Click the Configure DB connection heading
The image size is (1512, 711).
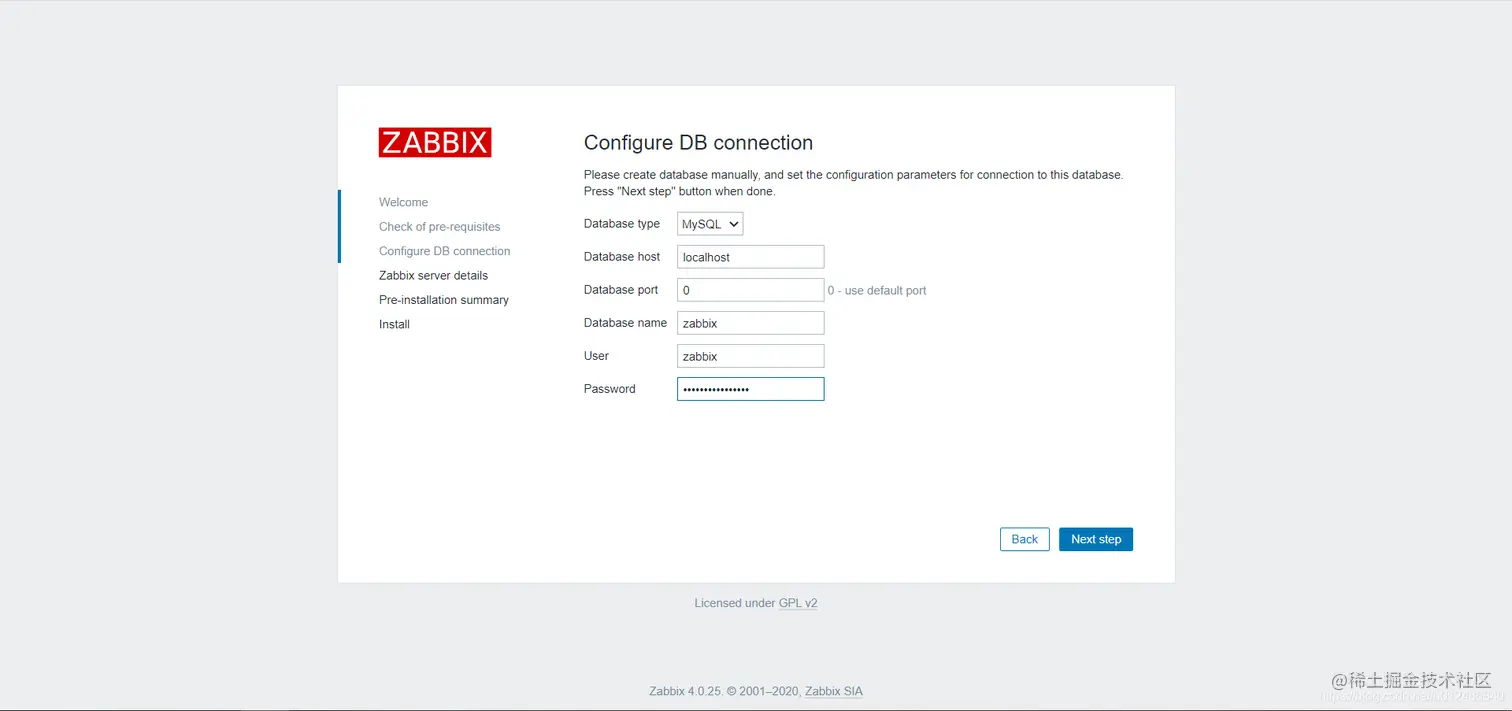[x=699, y=143]
